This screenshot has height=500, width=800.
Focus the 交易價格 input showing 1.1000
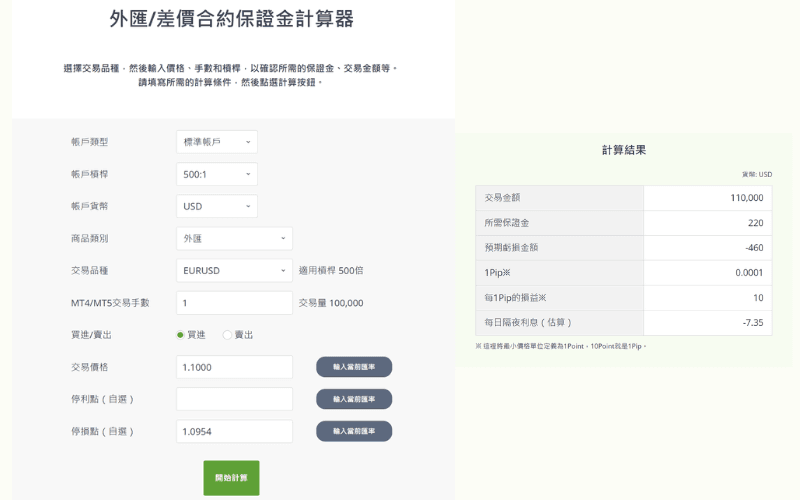234,367
